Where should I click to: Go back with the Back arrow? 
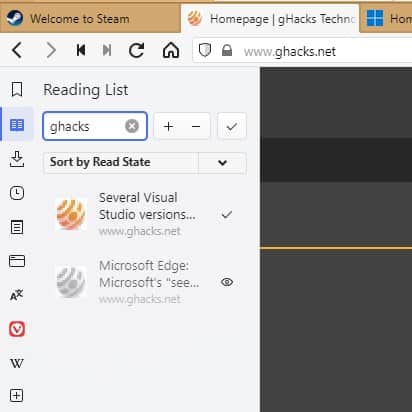point(17,51)
